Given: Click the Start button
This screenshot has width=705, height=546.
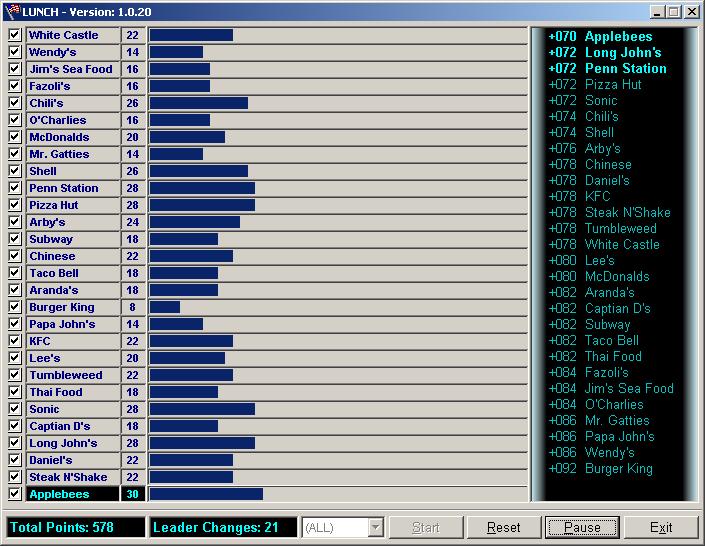Looking at the screenshot, I should [x=426, y=527].
